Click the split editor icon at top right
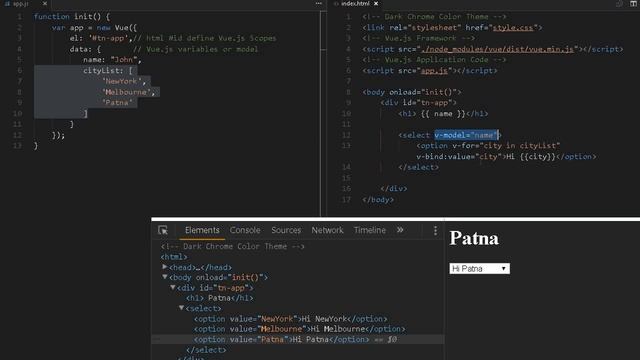The image size is (640, 360). pos(633,4)
